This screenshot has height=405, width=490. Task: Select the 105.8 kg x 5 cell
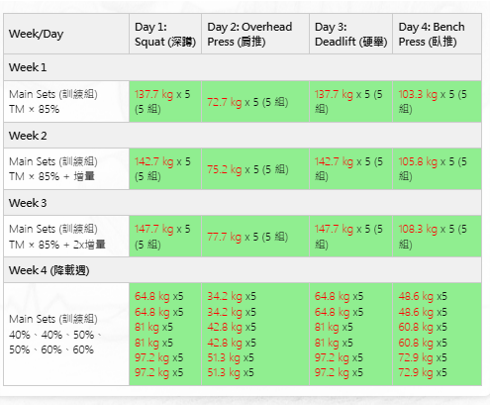[x=437, y=169]
